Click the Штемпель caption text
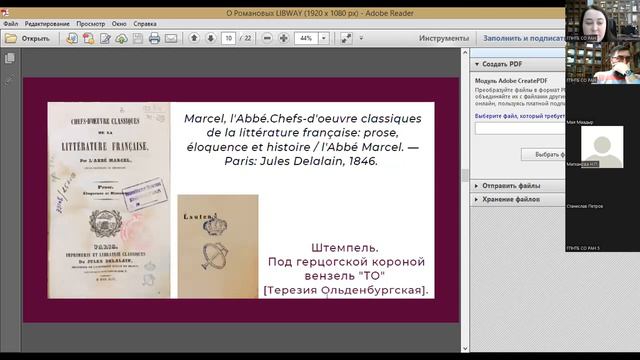 tap(345, 248)
